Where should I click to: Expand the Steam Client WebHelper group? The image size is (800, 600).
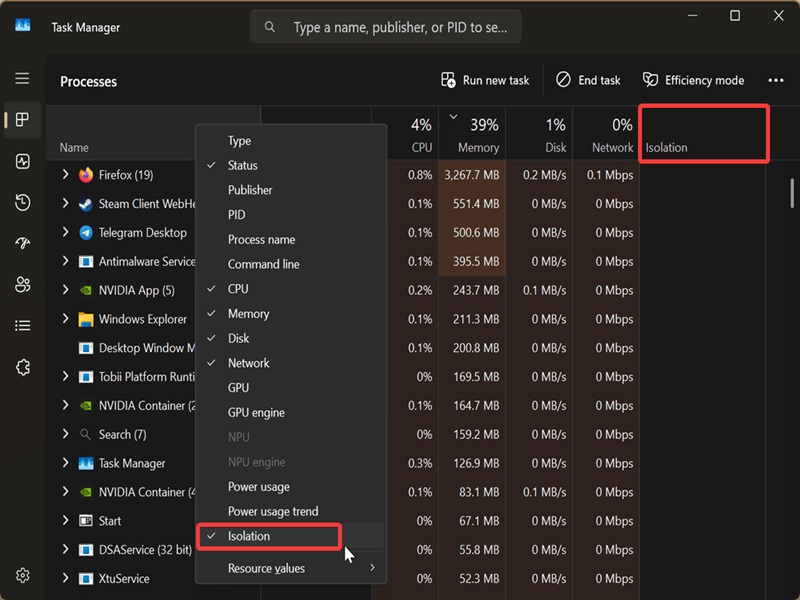pyautogui.click(x=65, y=204)
